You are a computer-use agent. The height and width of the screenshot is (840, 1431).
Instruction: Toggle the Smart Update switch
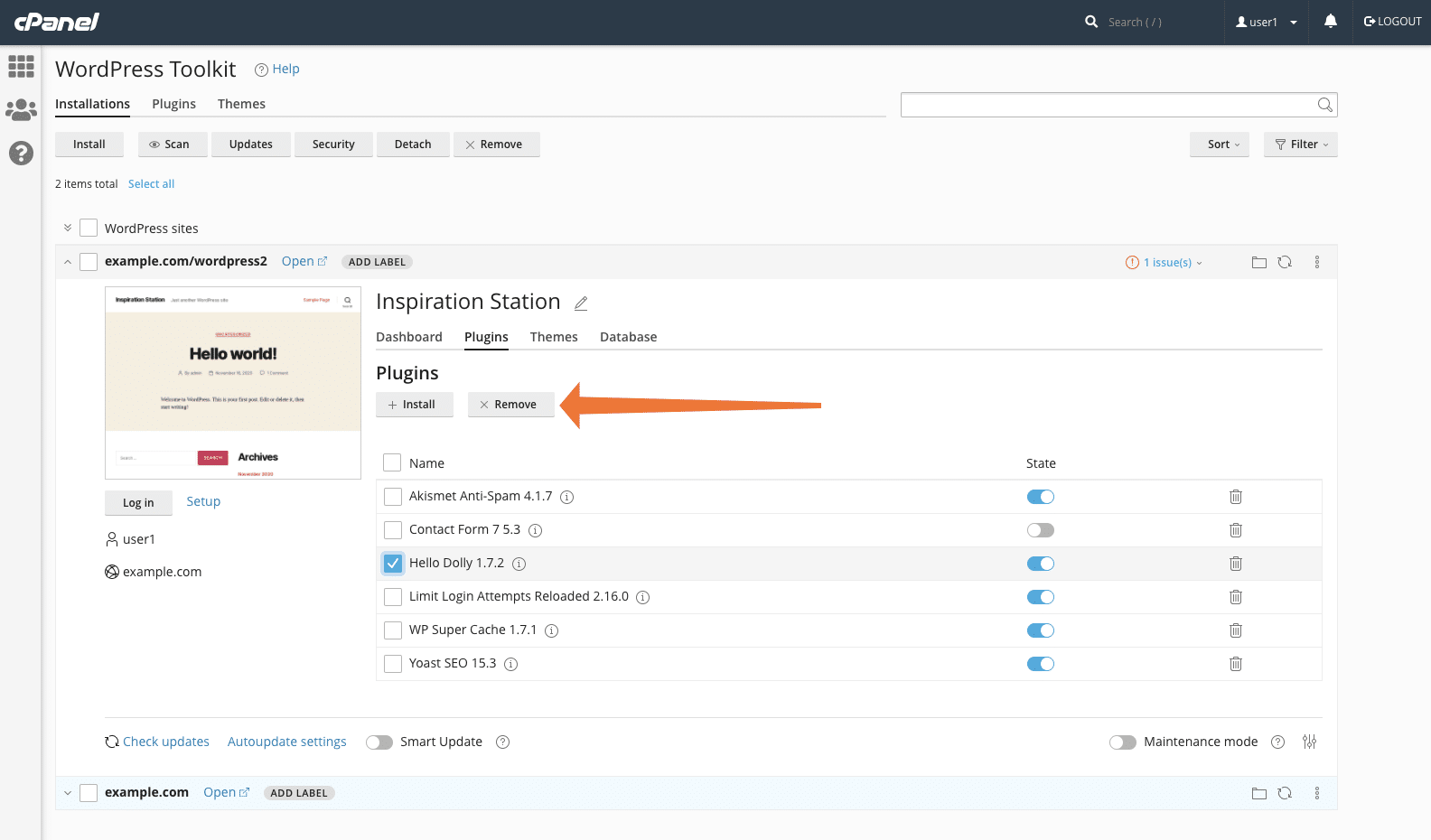tap(379, 742)
